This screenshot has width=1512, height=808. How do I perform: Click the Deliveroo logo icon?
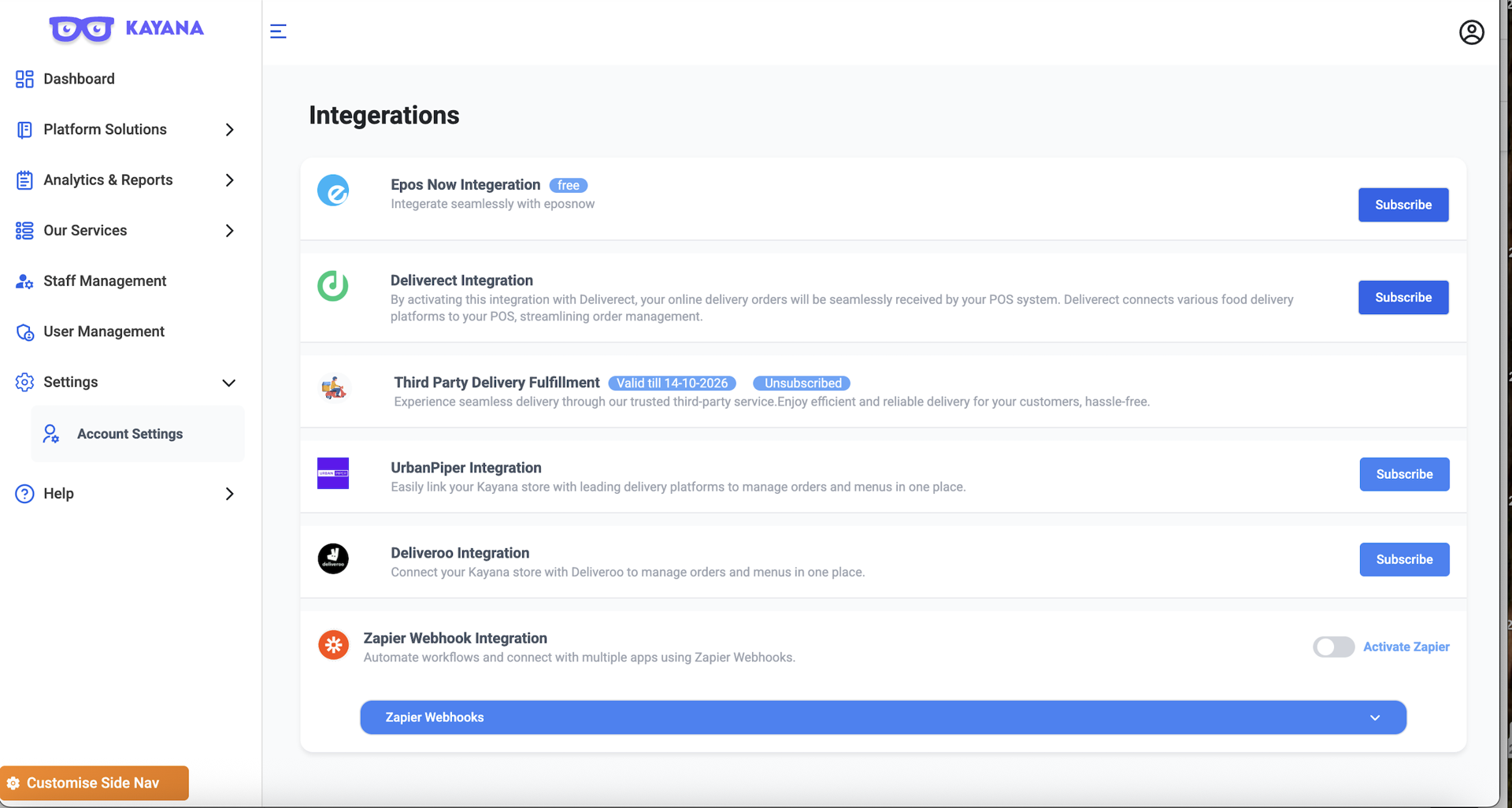coord(333,558)
